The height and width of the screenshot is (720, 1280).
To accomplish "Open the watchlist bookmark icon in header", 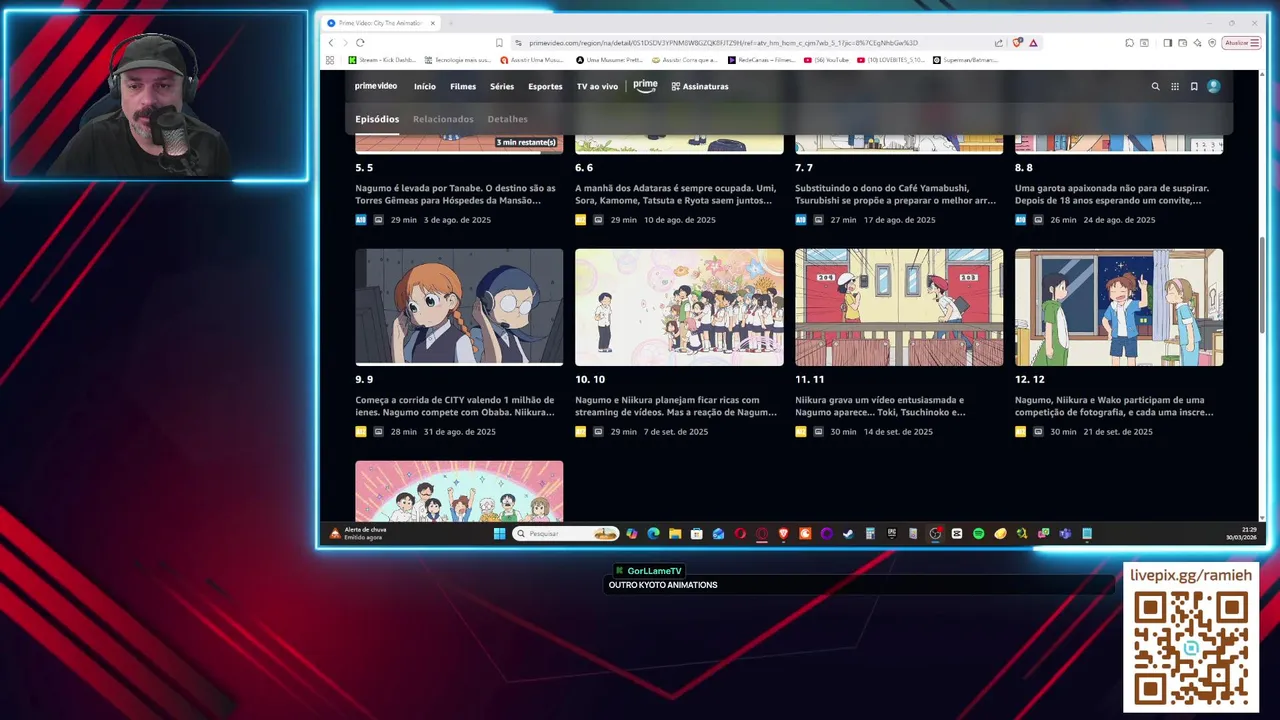I will tap(1194, 87).
